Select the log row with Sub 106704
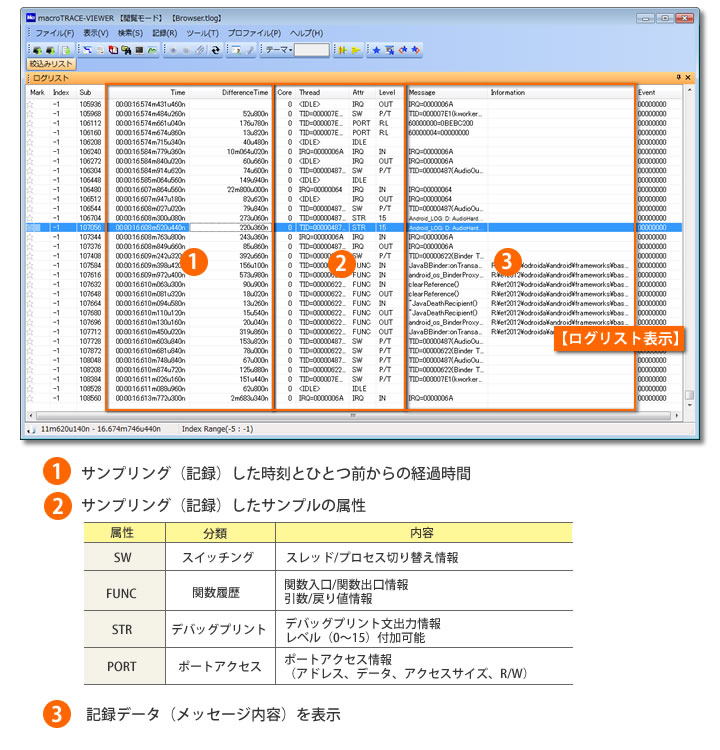 pyautogui.click(x=354, y=218)
